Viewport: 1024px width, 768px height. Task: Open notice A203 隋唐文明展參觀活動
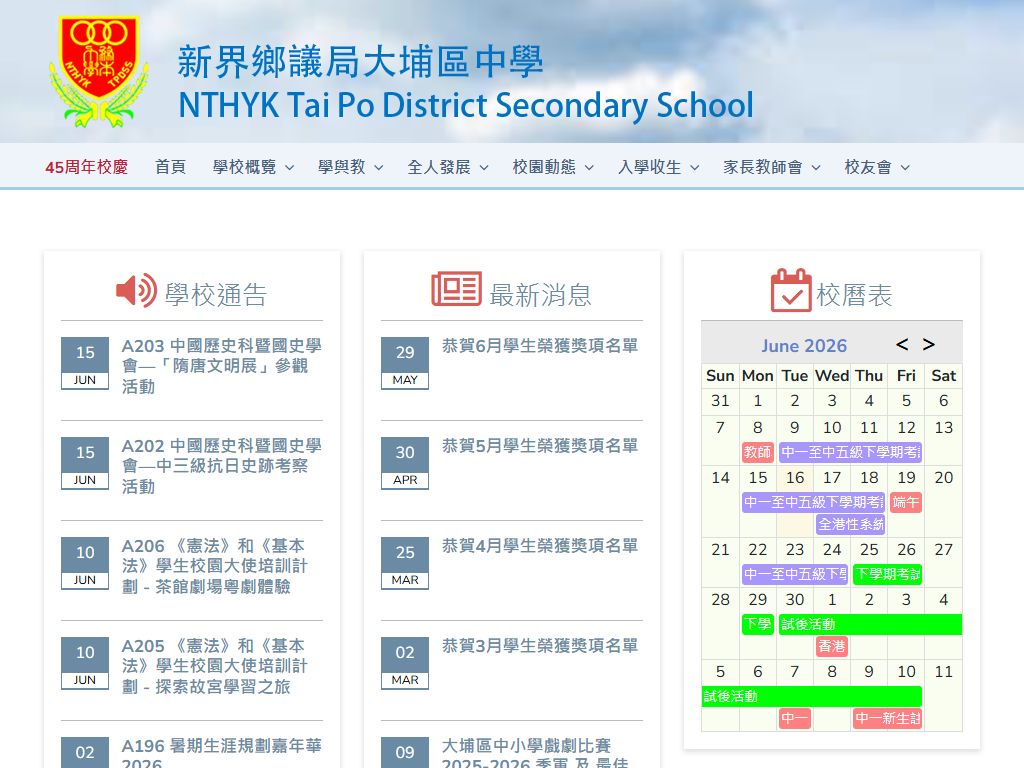(x=221, y=366)
